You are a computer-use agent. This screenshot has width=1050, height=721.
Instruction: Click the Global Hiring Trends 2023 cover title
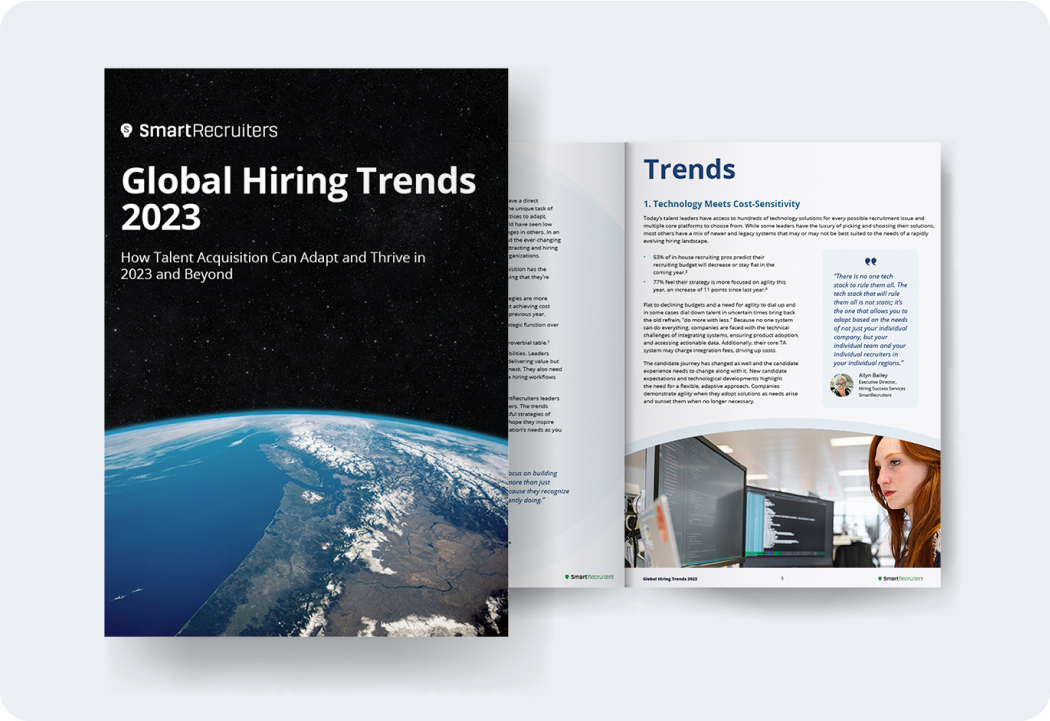coord(298,197)
